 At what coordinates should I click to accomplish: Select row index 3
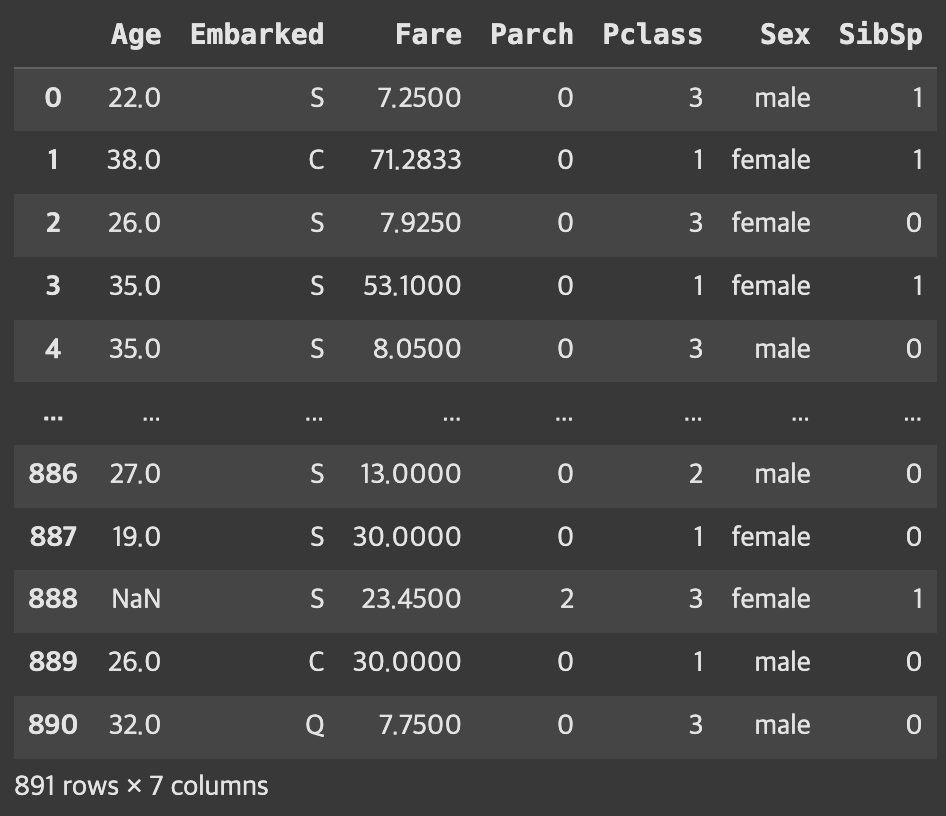pyautogui.click(x=53, y=286)
